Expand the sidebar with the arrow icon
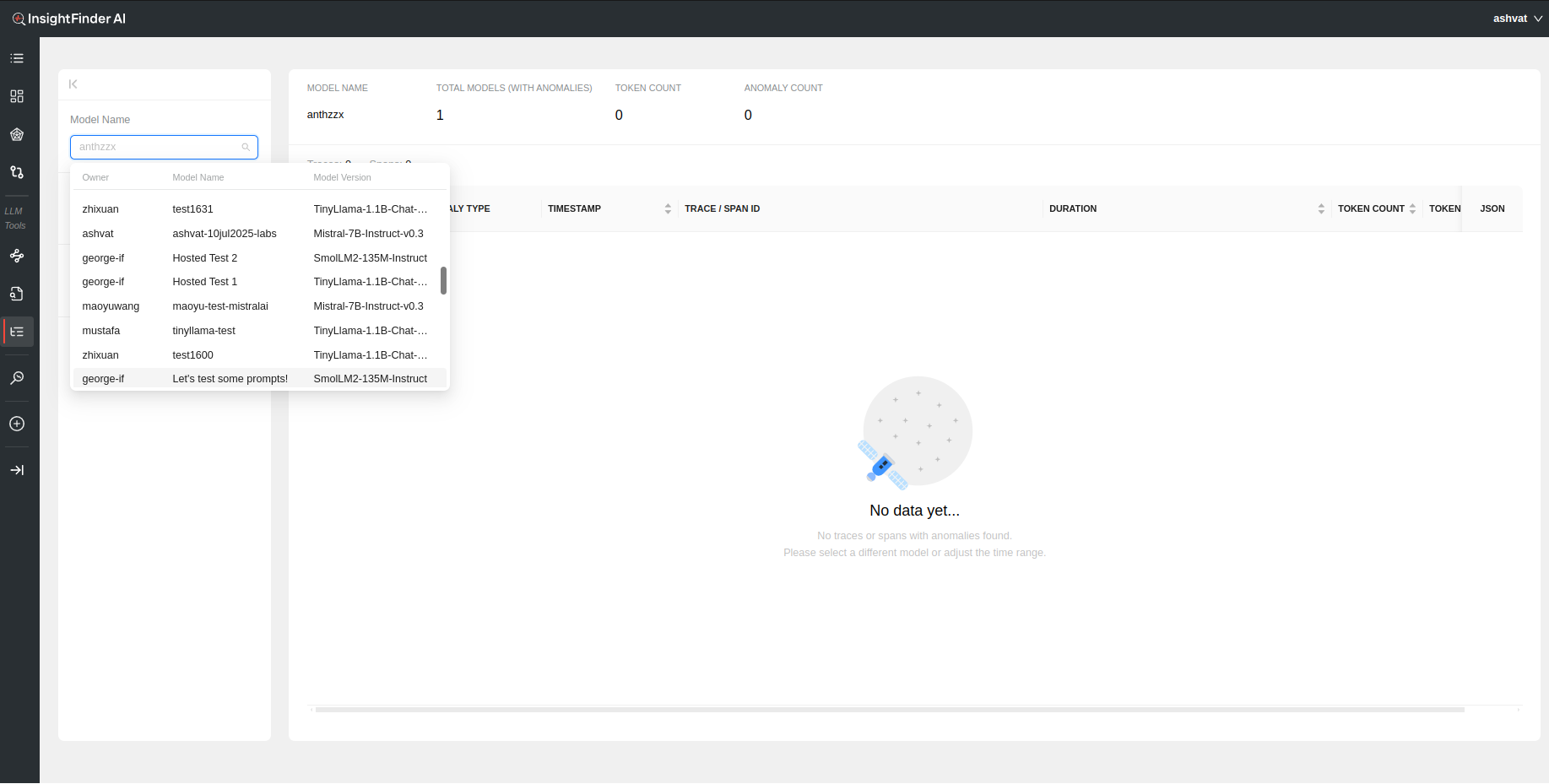The height and width of the screenshot is (784, 1549). coord(17,470)
